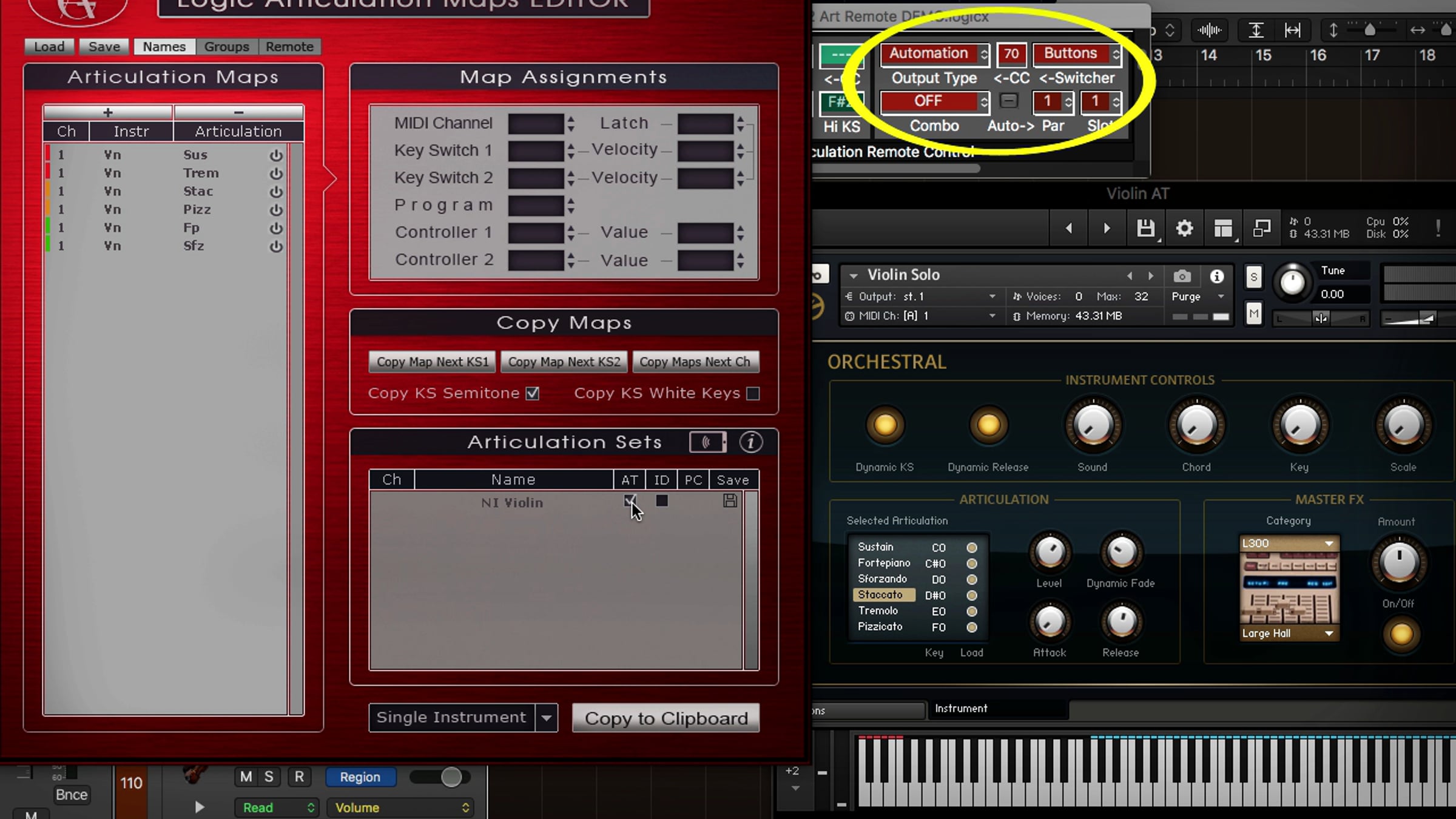Toggle power icon for Trem articulation
This screenshot has height=819, width=1456.
click(x=276, y=174)
